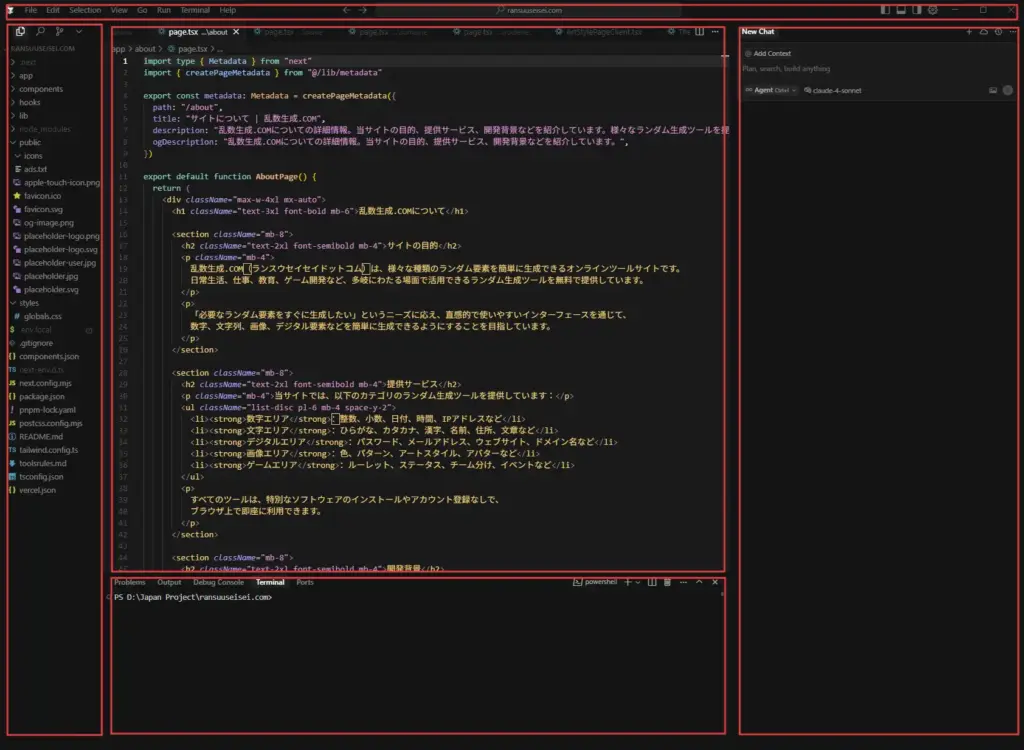Click the navigate back arrow
Image resolution: width=1024 pixels, height=750 pixels.
click(x=346, y=10)
